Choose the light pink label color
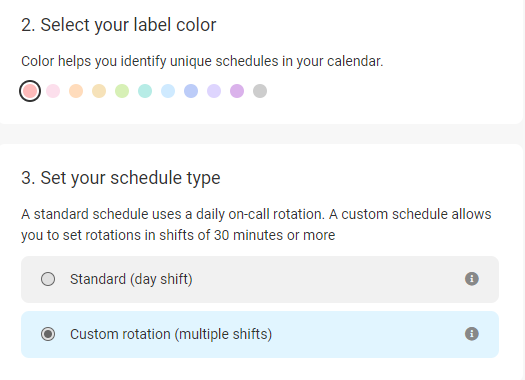 tap(53, 91)
